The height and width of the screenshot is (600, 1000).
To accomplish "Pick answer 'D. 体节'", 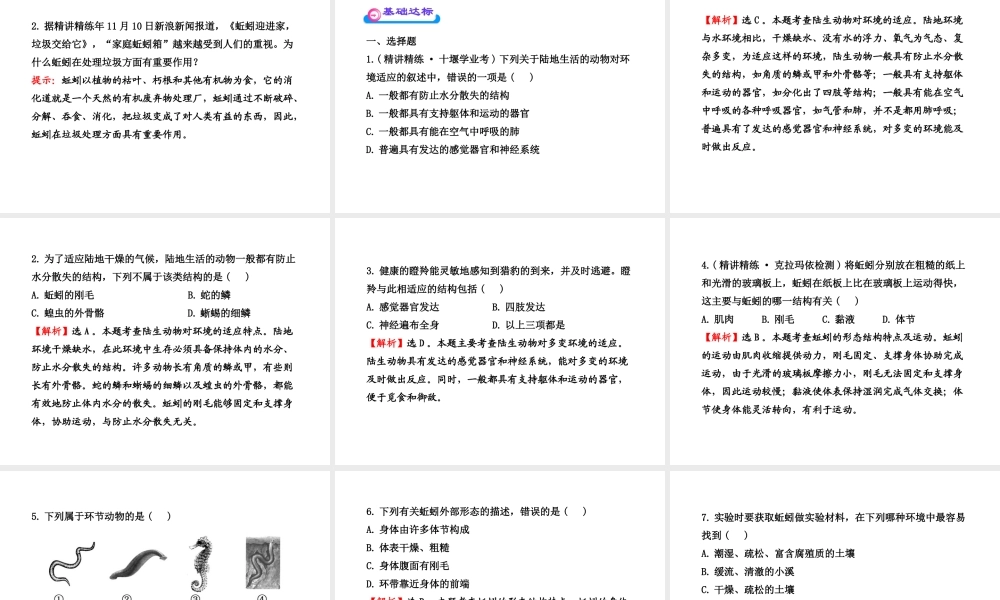I will [x=899, y=319].
